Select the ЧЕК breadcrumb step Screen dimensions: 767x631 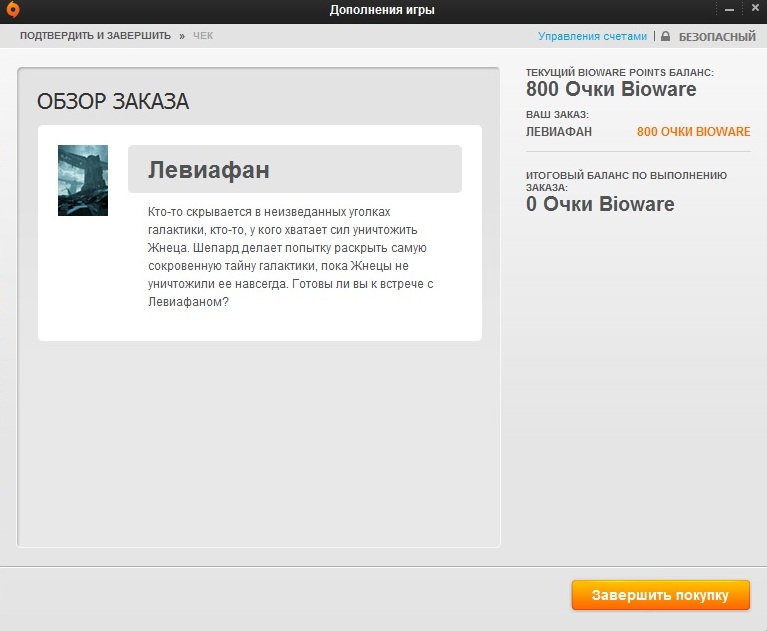pyautogui.click(x=203, y=36)
